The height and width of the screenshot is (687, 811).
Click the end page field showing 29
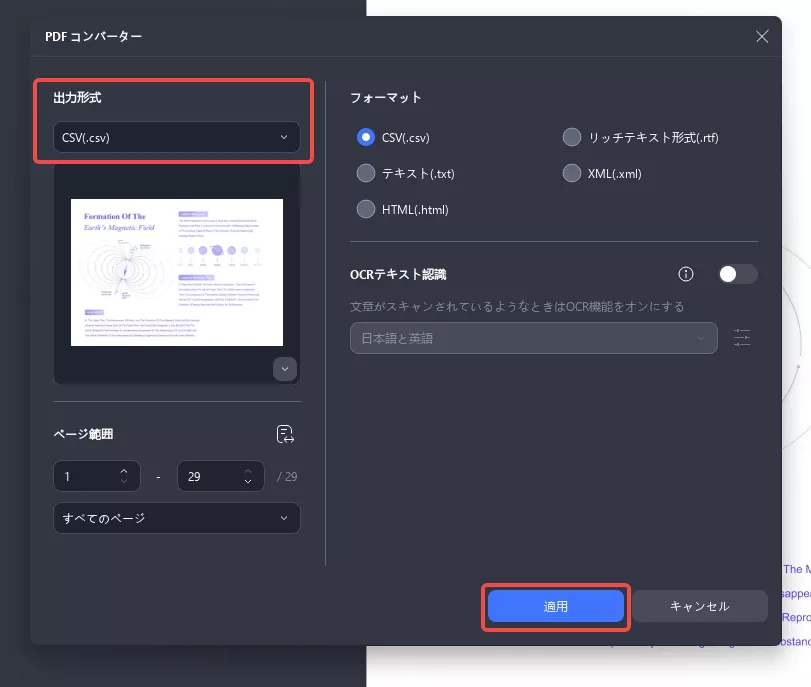tap(205, 477)
